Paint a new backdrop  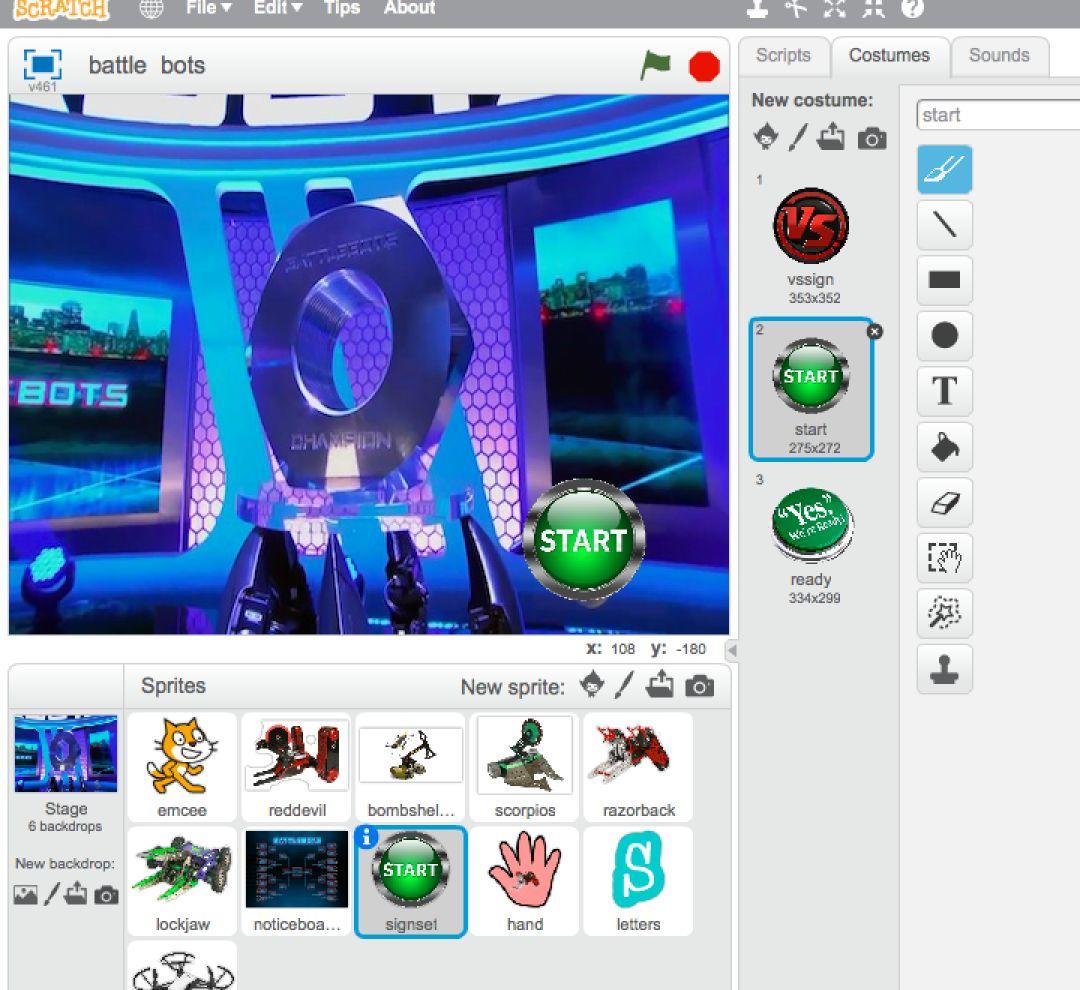coord(52,894)
